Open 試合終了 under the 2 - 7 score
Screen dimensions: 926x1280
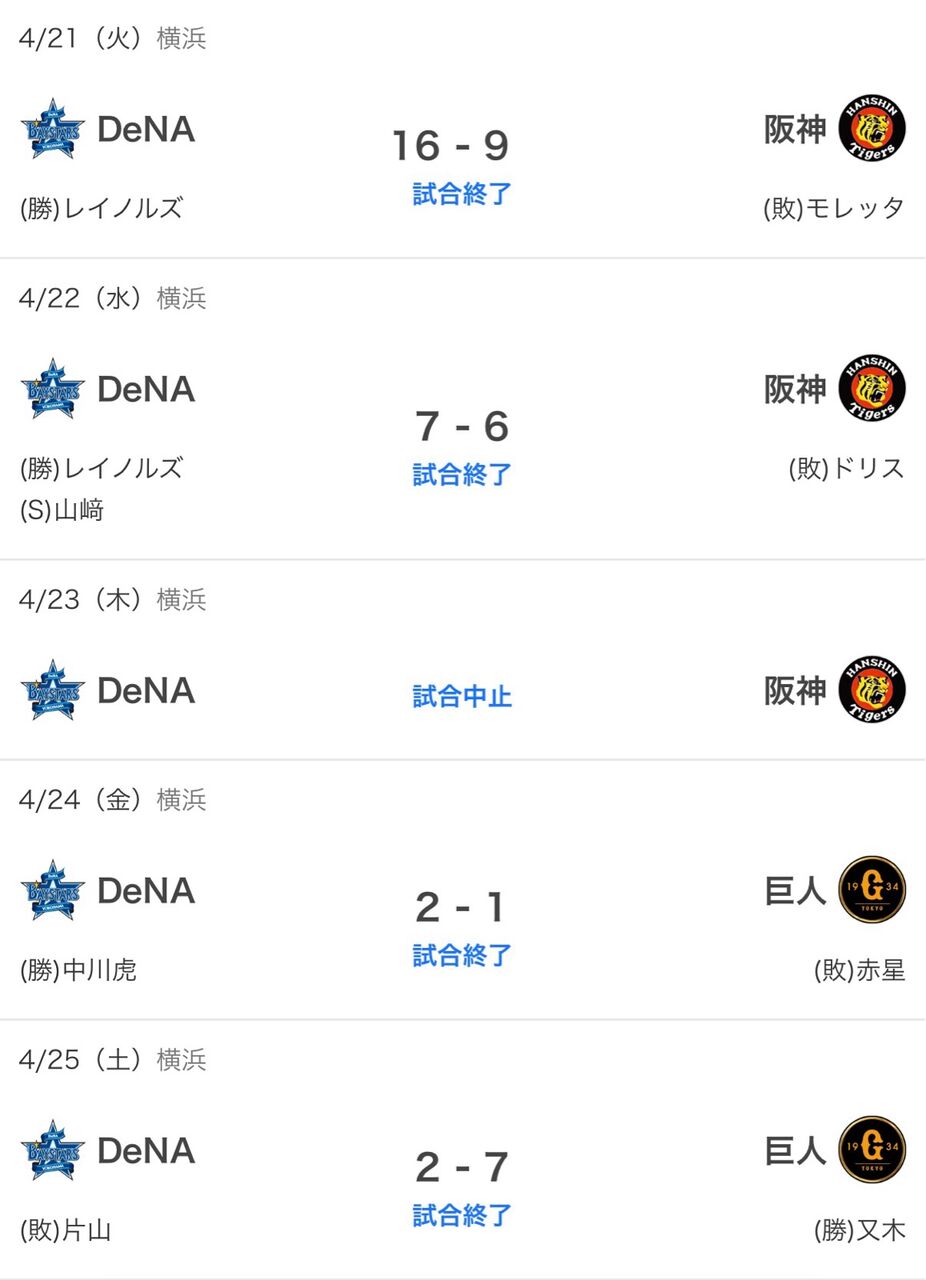pos(462,1214)
